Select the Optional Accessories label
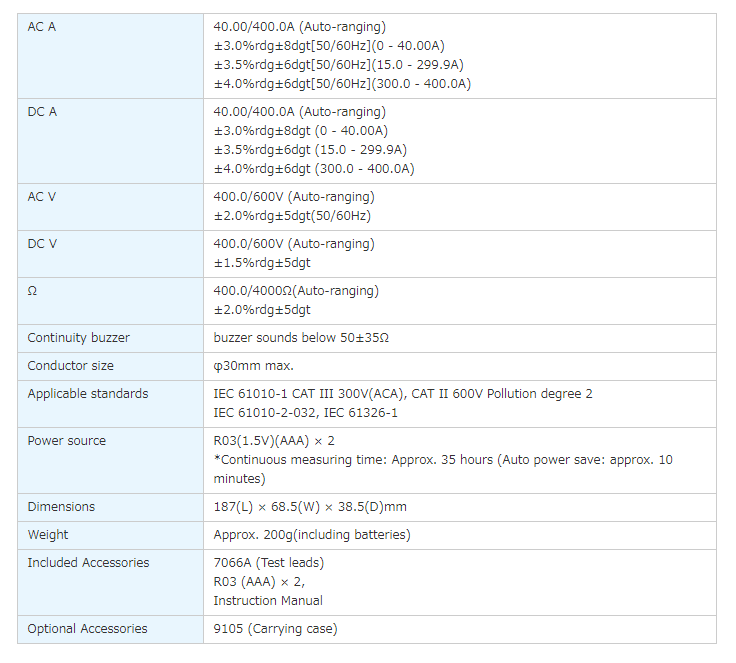This screenshot has height=663, width=736. pos(87,629)
